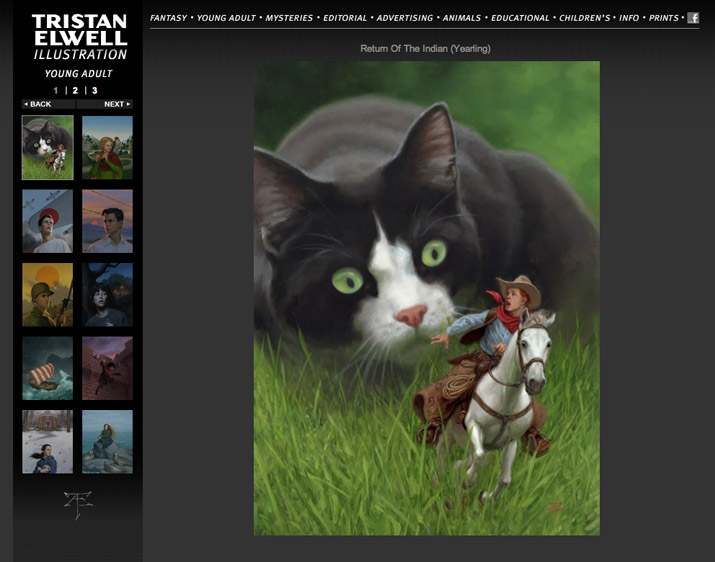Go to thumbnail page 3

95,90
